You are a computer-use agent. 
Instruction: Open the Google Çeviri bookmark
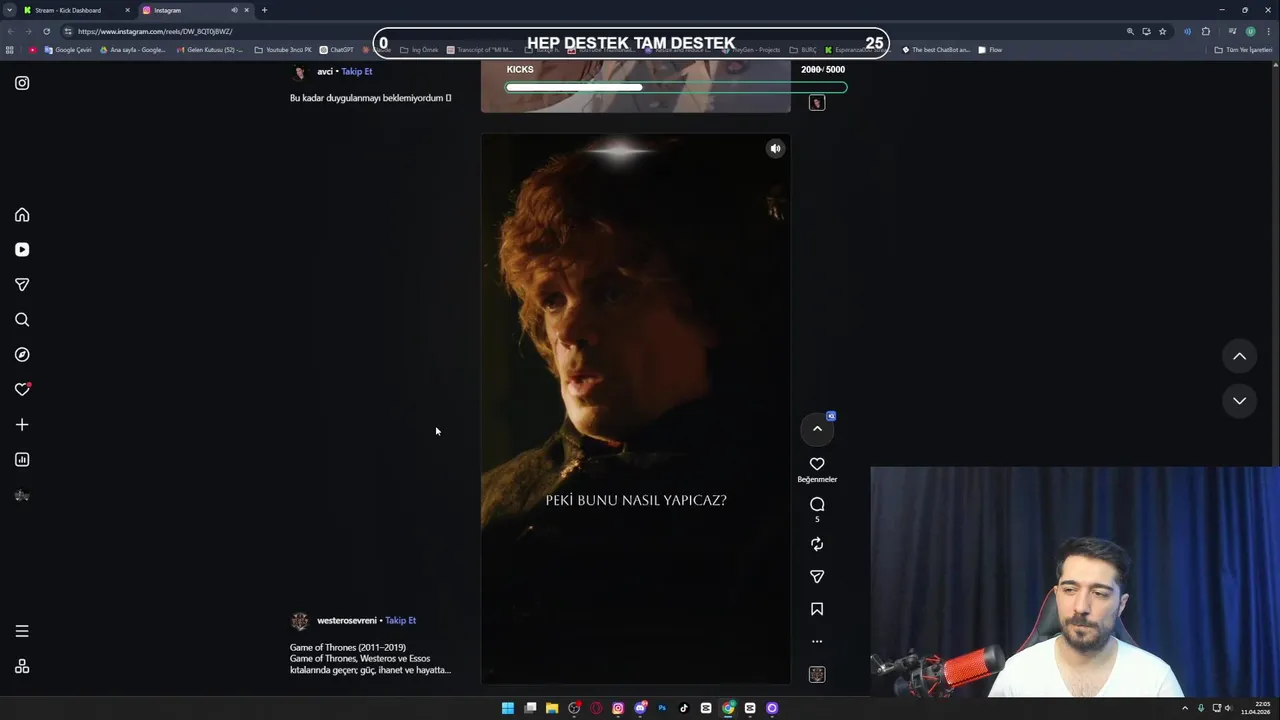click(68, 49)
